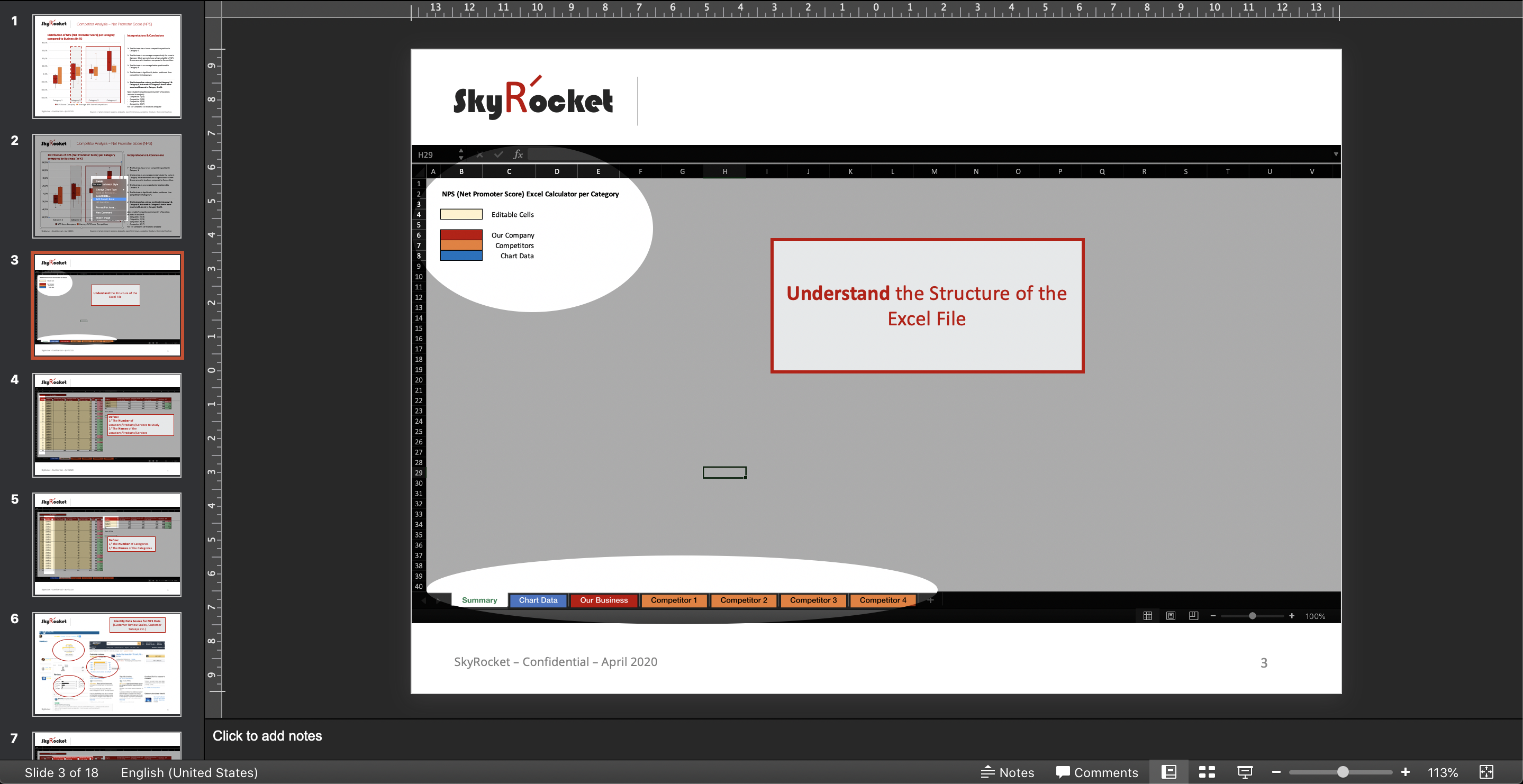Viewport: 1523px width, 784px height.
Task: Click the Excel 100% zoom value
Action: pyautogui.click(x=1315, y=616)
